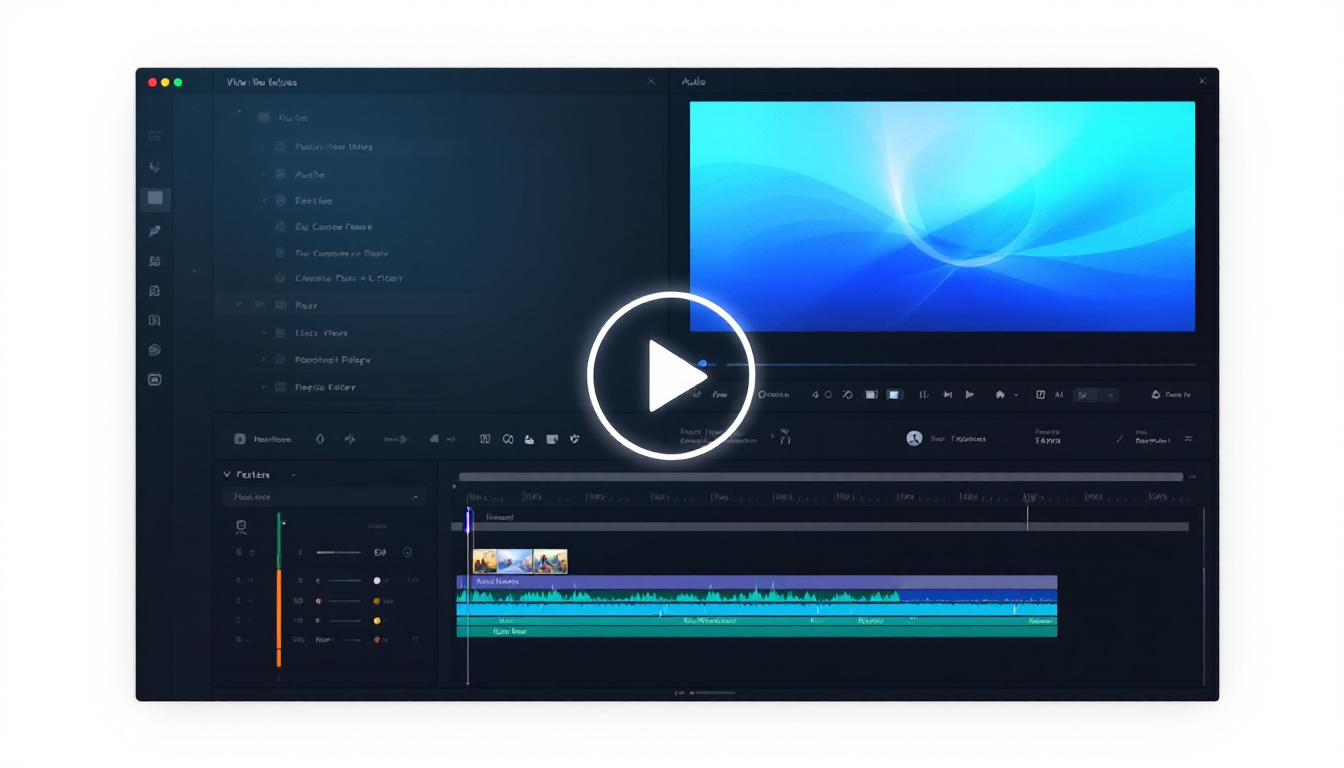1344x768 pixels.
Task: Click the horizontal scrollbar above the timeline ruler
Action: coord(821,477)
